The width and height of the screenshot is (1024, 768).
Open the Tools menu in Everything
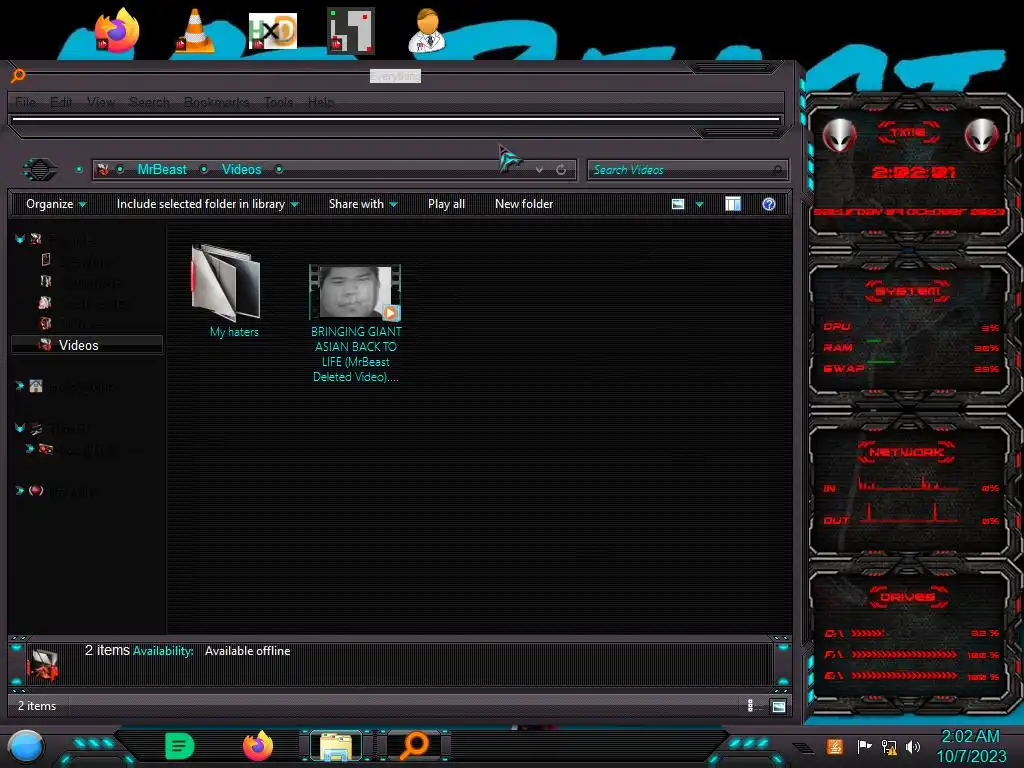click(x=278, y=102)
